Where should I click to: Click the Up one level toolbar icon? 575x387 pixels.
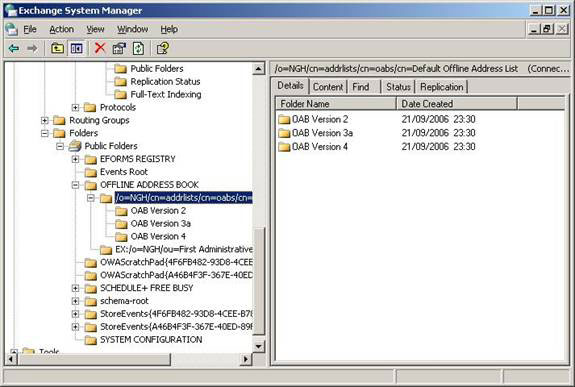58,48
